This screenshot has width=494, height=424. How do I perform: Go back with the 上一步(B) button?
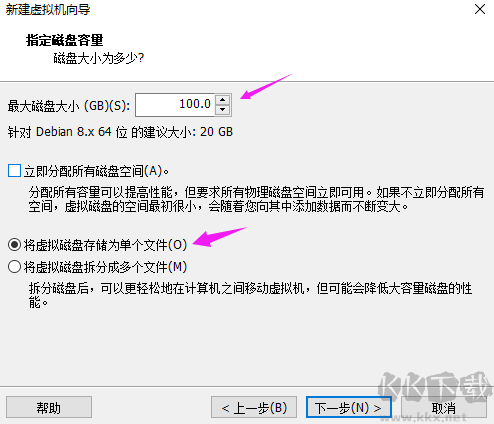pos(254,407)
